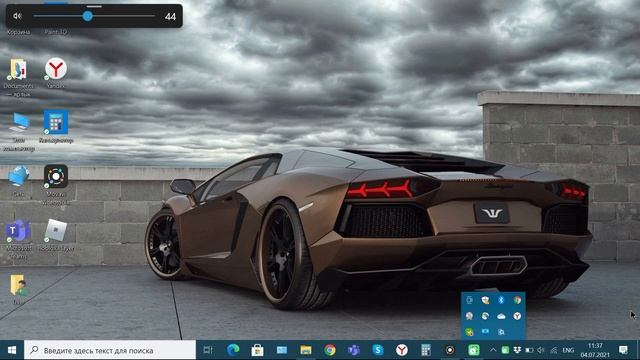Select the Roblox Player desktop shortcut
This screenshot has height=360, width=640.
(x=56, y=235)
